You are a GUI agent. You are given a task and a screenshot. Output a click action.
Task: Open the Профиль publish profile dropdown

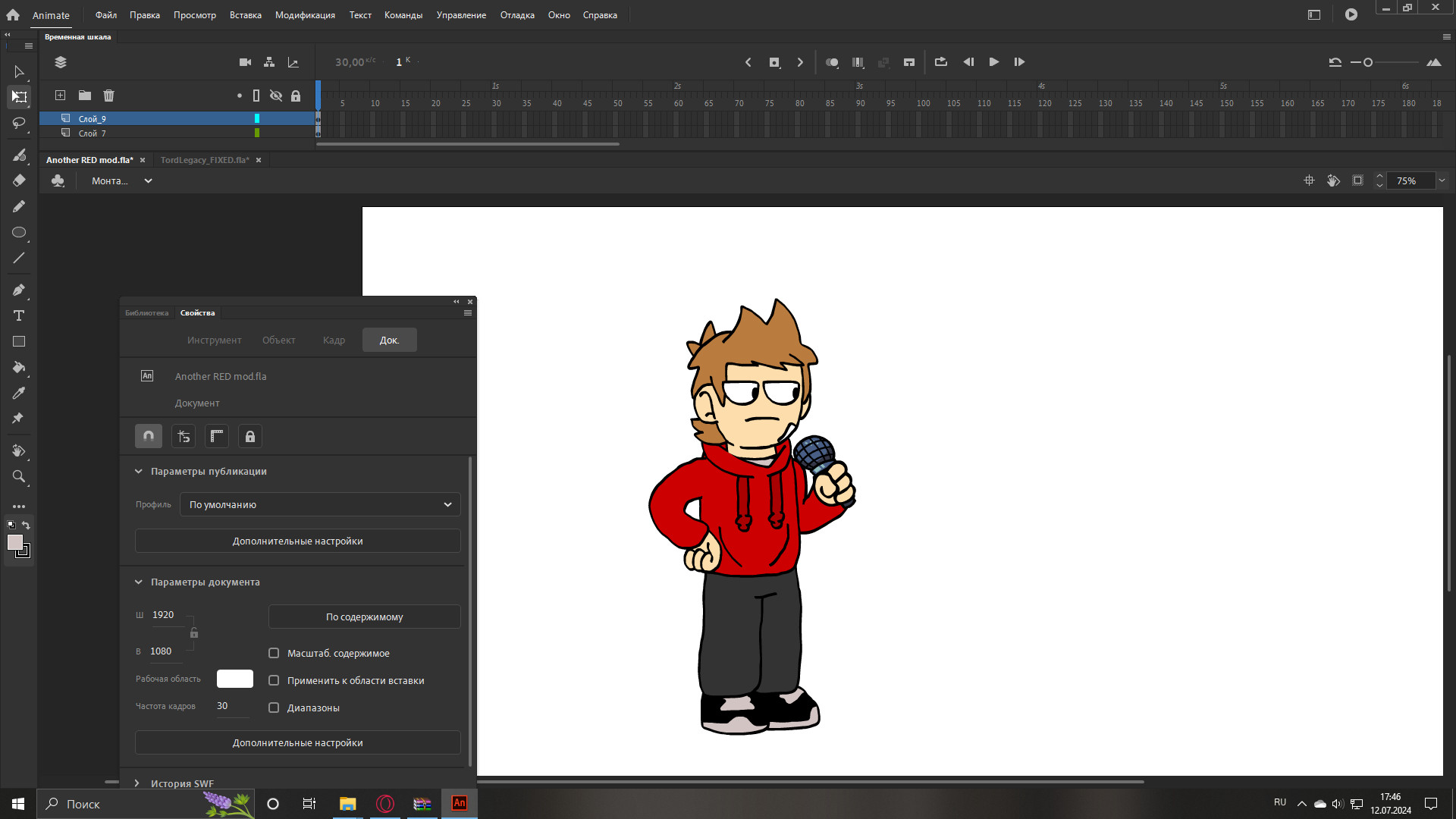coord(319,504)
